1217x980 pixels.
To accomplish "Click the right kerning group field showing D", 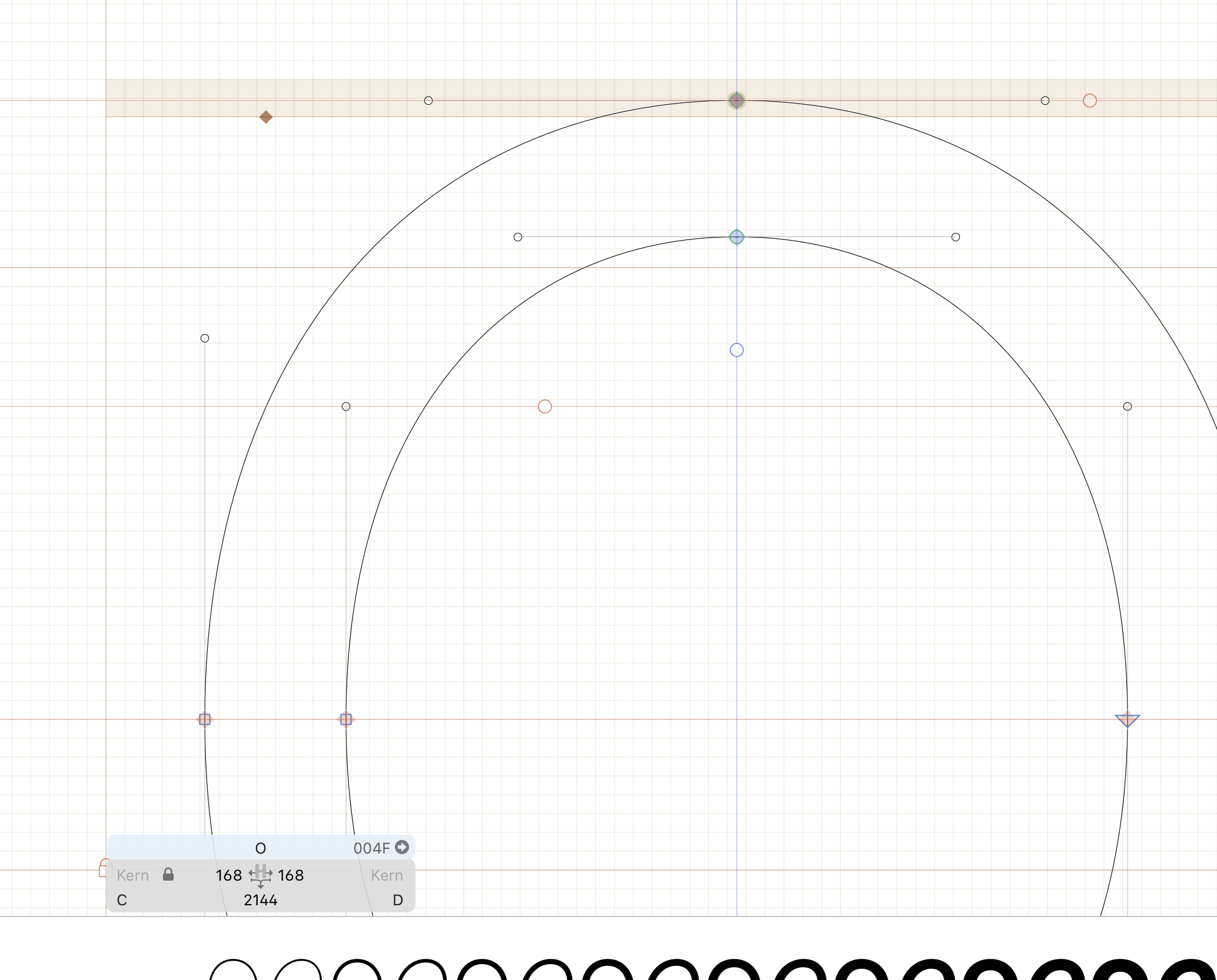I will [397, 899].
